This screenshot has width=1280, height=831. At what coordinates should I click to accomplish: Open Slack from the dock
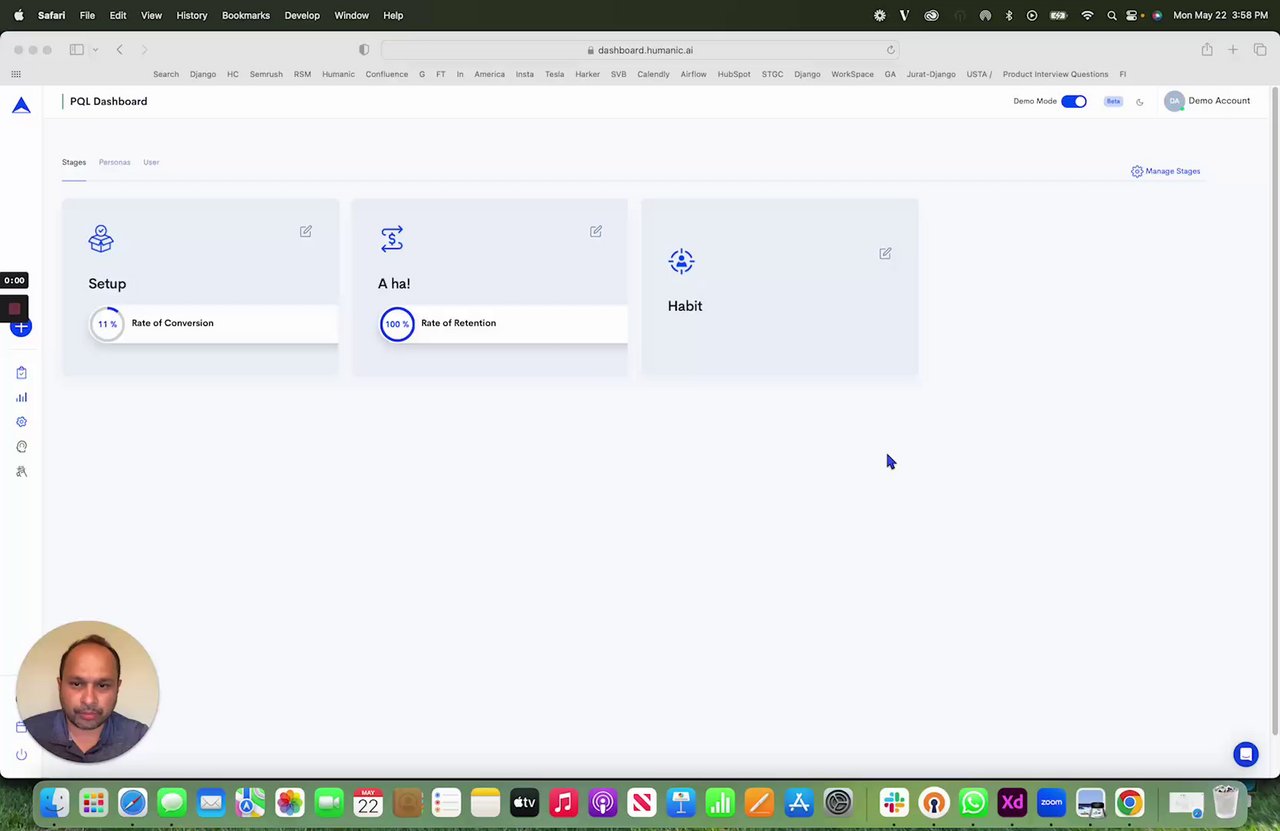coord(893,802)
